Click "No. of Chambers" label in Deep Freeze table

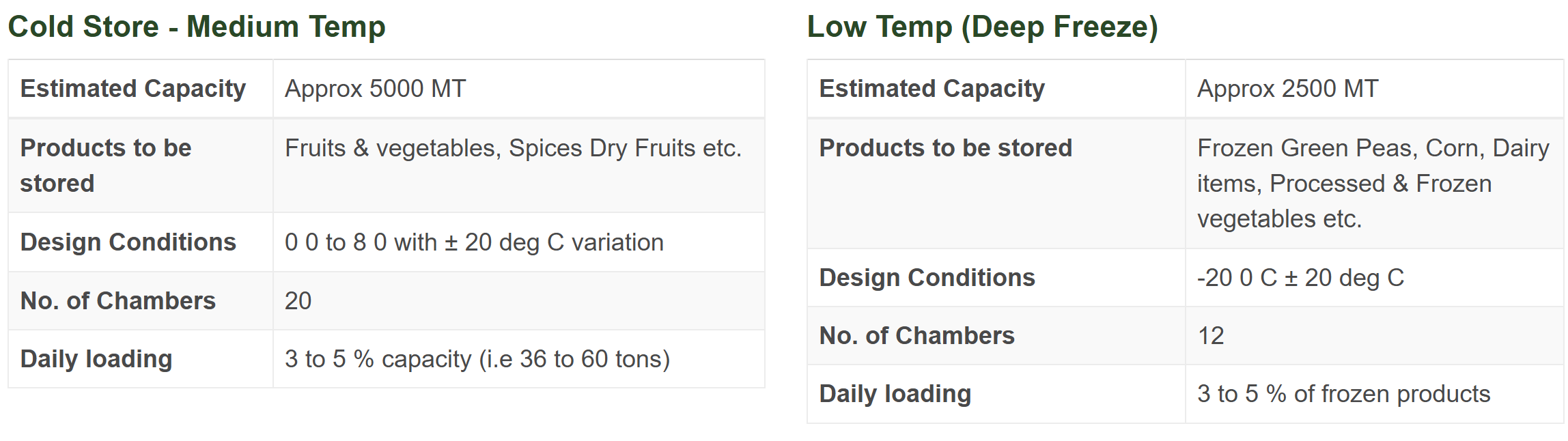click(916, 336)
